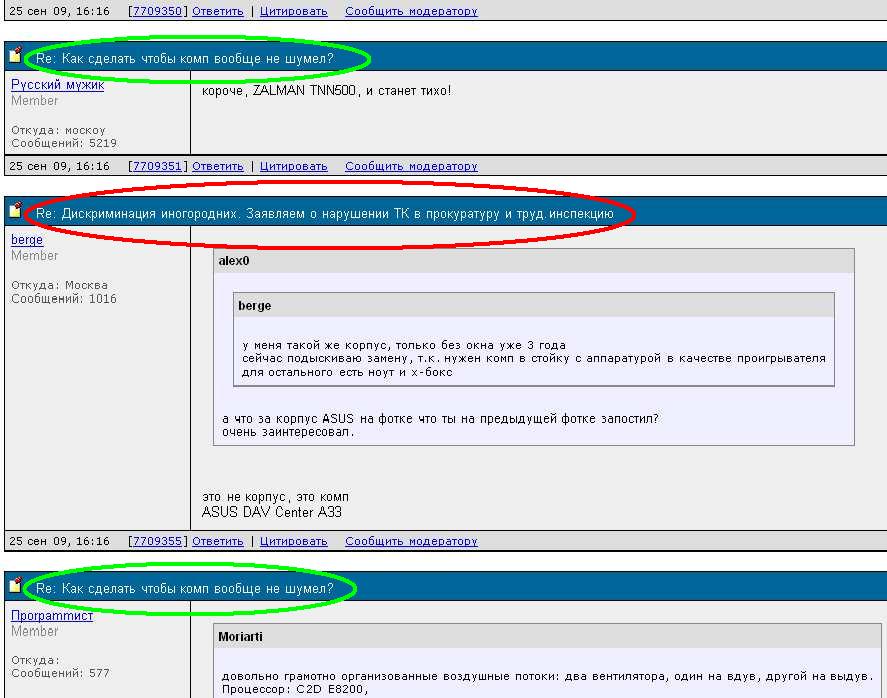
Task: Report berge's post 7709355 to moderator
Action: [411, 541]
